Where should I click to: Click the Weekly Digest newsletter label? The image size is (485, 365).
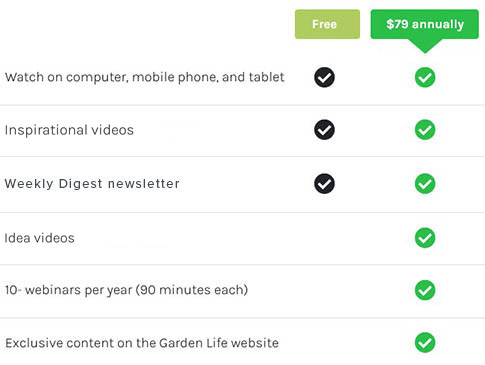point(92,184)
